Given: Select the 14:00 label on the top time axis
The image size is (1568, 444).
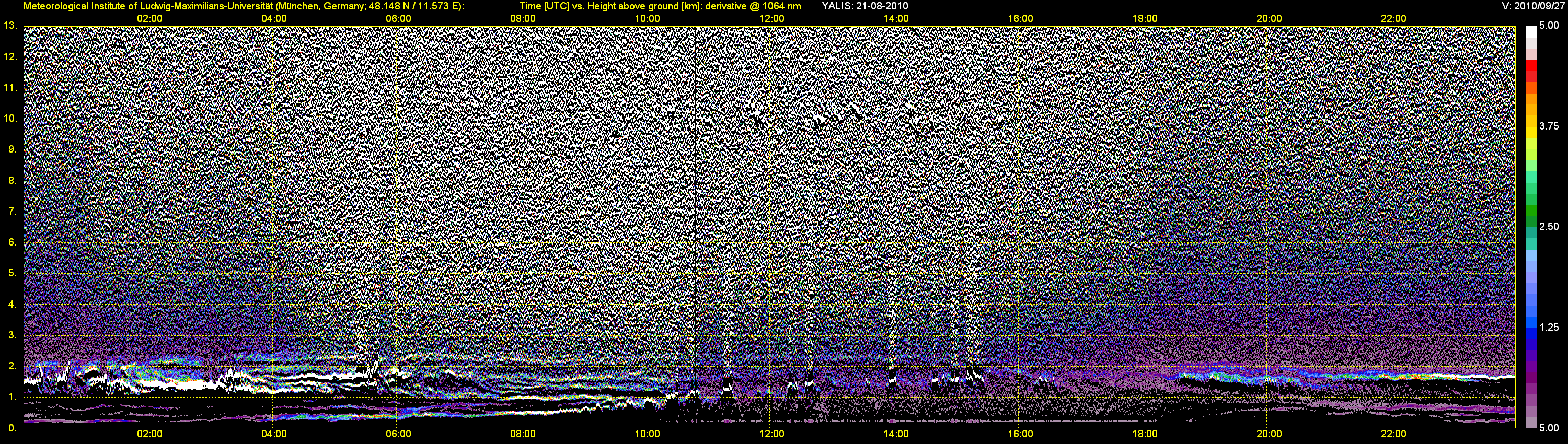Looking at the screenshot, I should tap(896, 19).
